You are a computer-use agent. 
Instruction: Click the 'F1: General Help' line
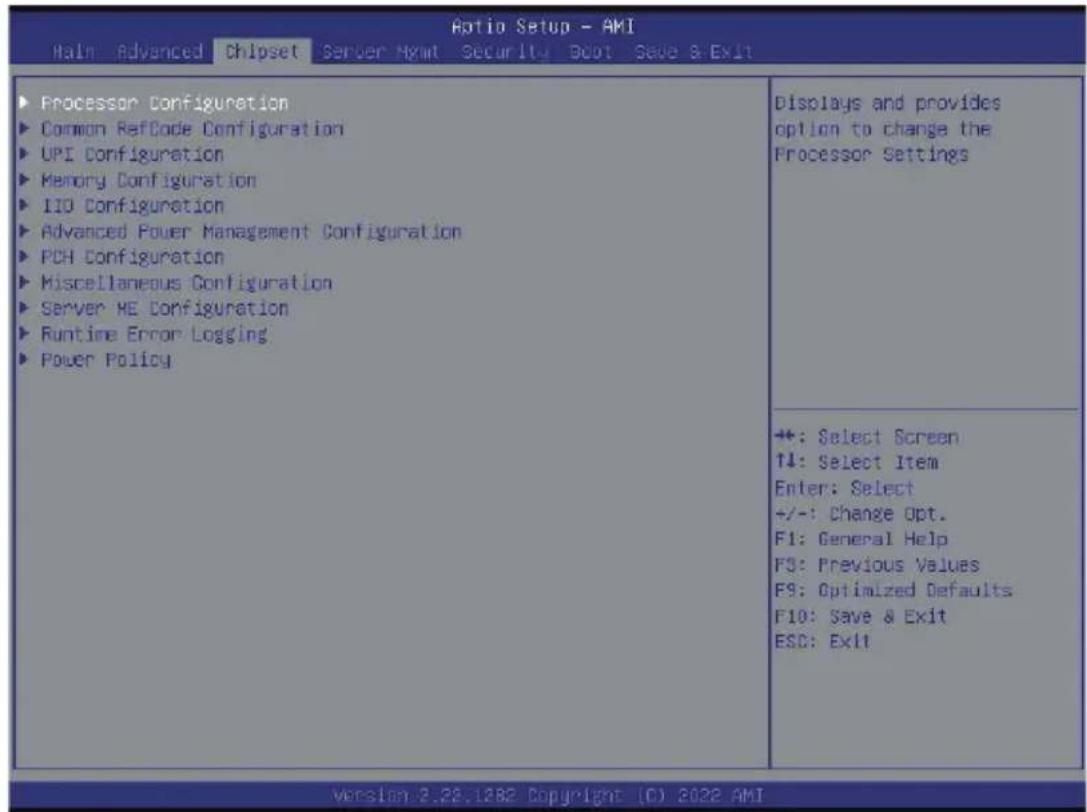tap(861, 539)
